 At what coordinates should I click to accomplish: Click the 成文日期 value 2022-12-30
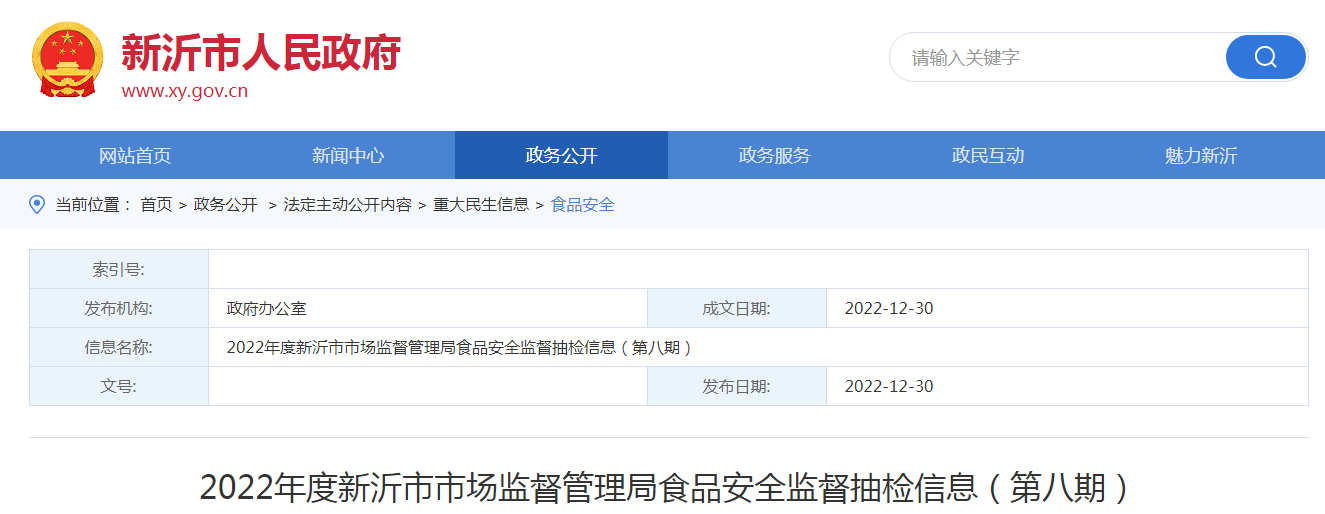(x=889, y=308)
